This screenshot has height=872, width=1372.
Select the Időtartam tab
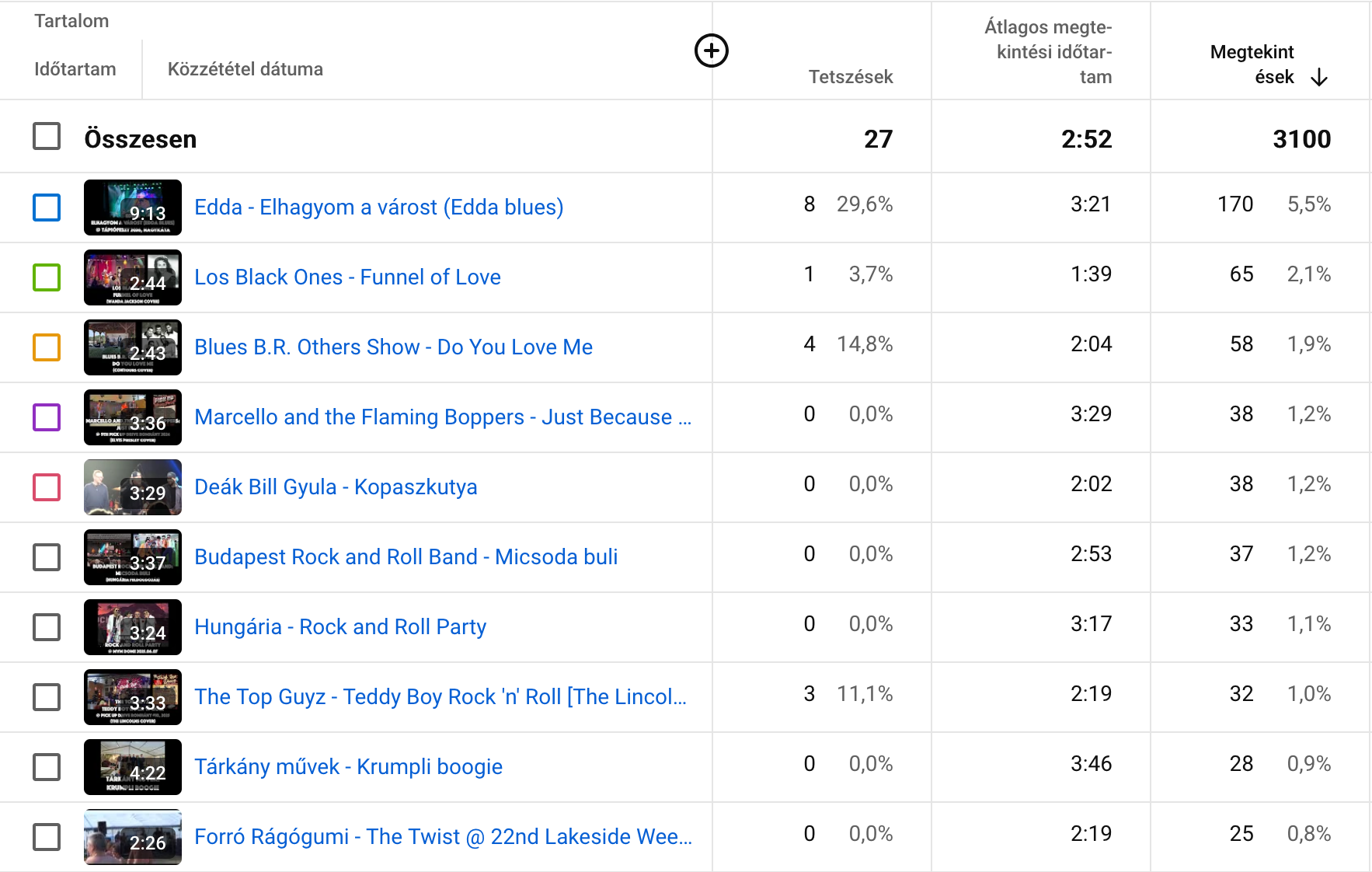(x=75, y=69)
